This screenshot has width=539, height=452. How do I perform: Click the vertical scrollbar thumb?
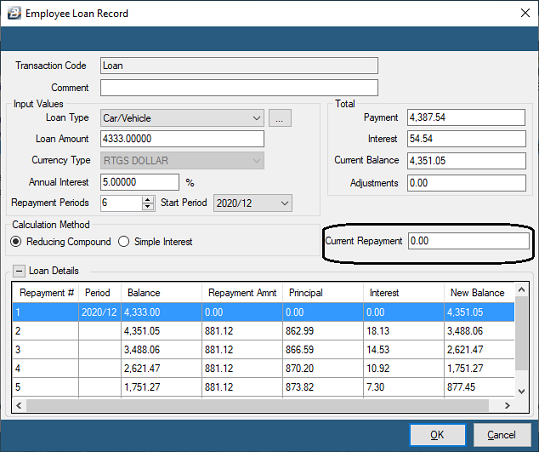521,333
